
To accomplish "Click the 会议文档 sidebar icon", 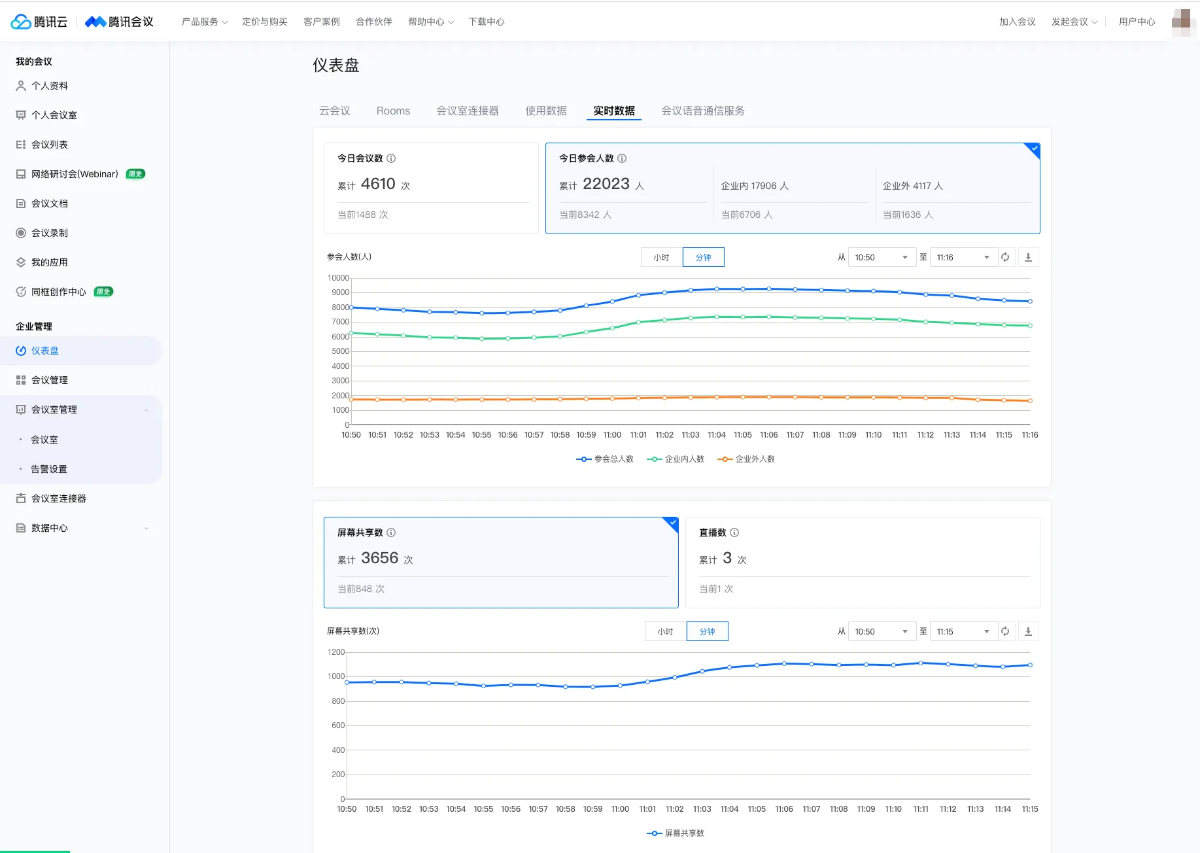I will (x=21, y=203).
